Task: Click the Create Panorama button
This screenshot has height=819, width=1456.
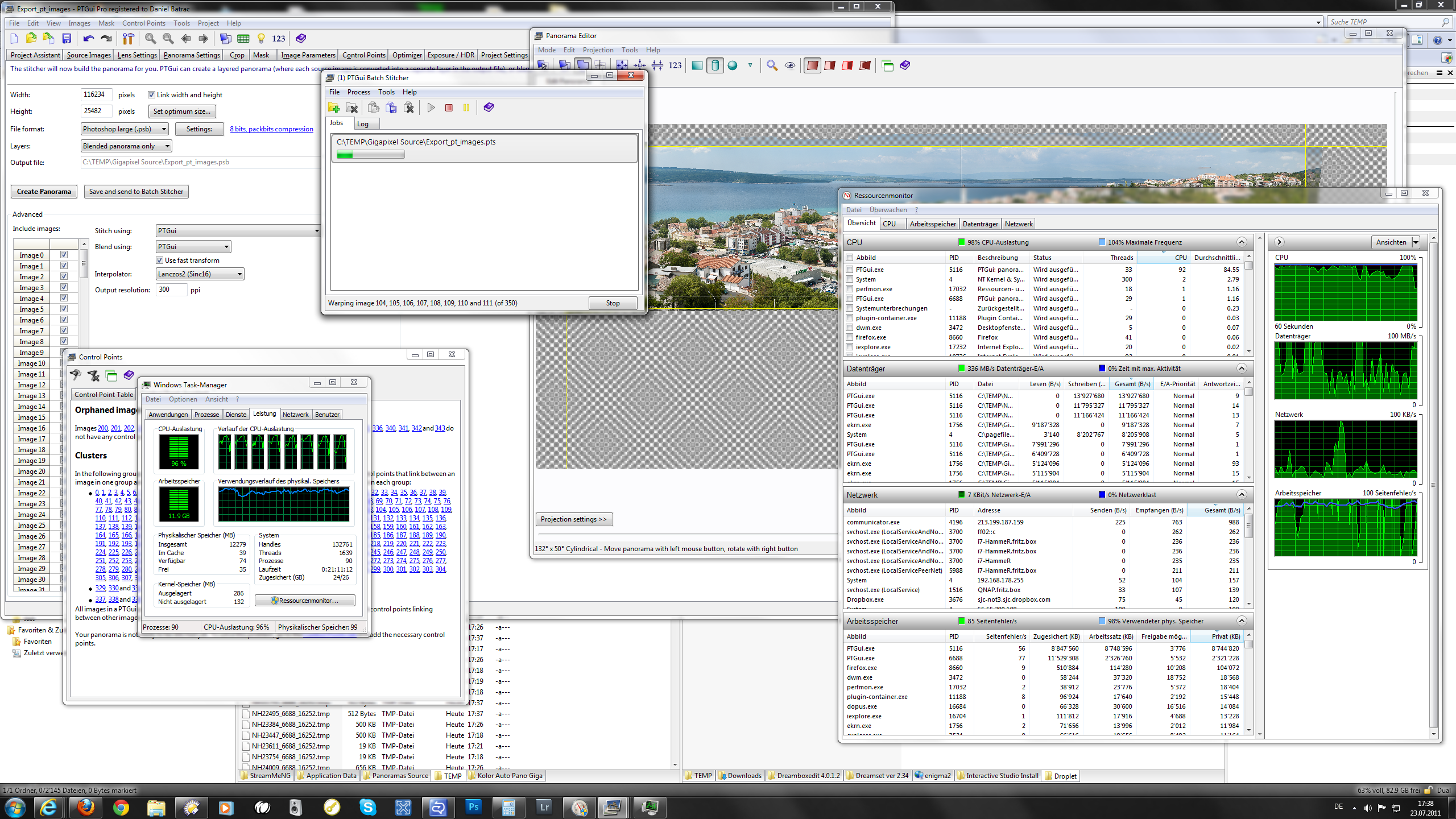Action: (x=44, y=192)
